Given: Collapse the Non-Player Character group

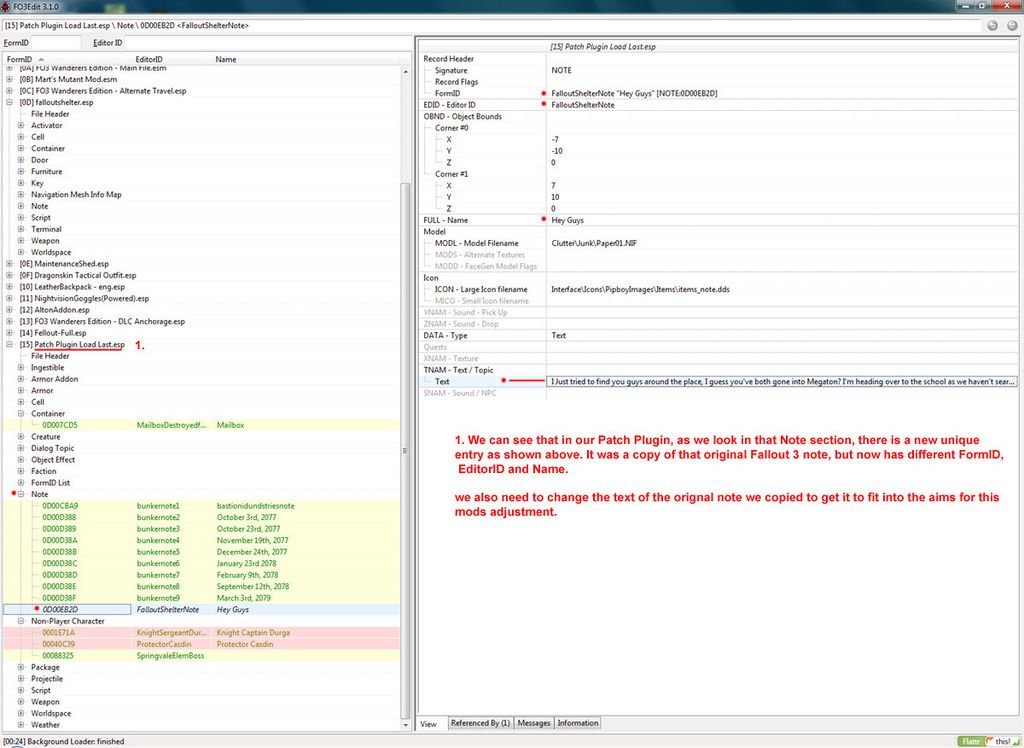Looking at the screenshot, I should click(21, 621).
